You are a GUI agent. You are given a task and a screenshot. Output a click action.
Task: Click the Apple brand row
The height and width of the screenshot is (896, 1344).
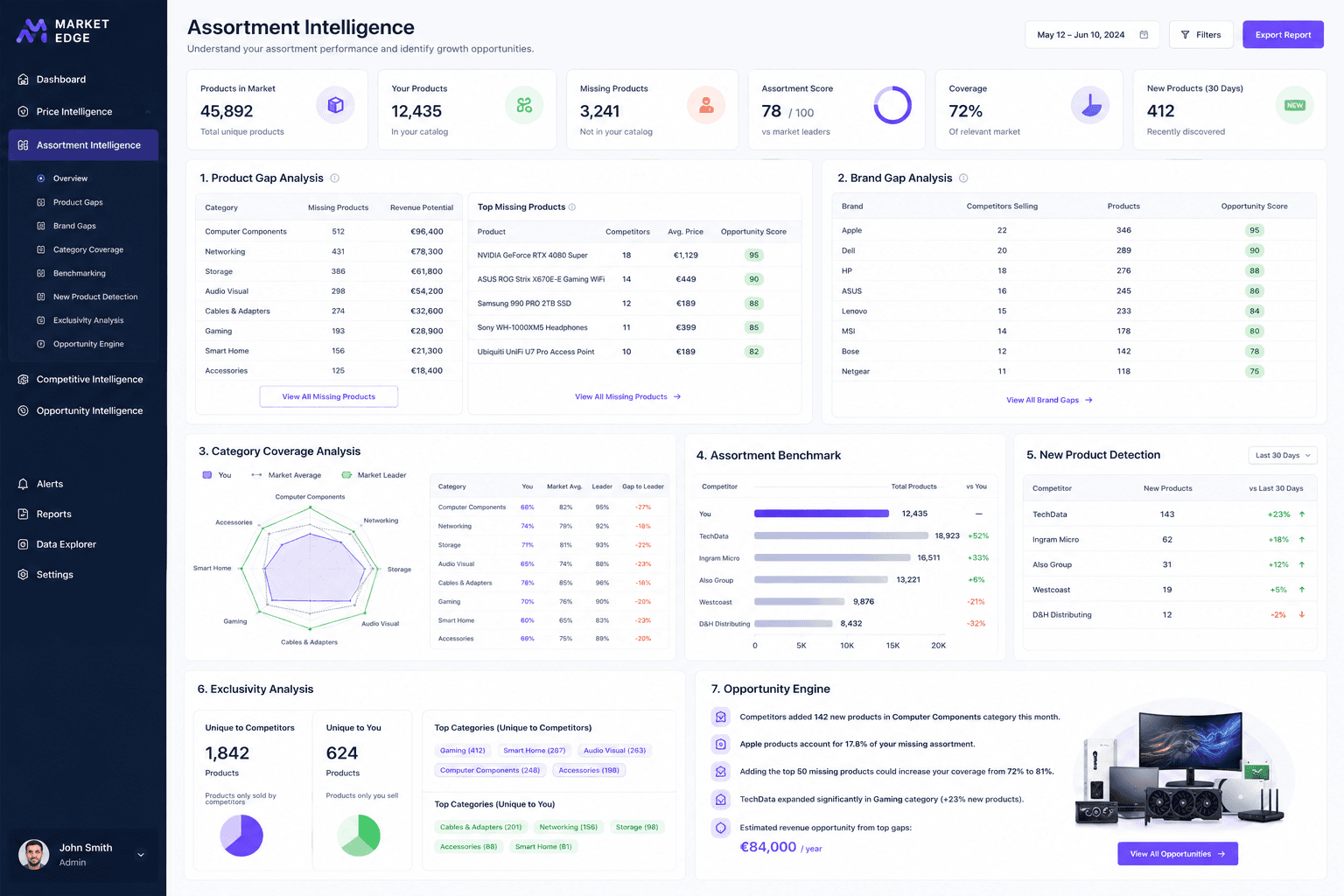point(1074,230)
